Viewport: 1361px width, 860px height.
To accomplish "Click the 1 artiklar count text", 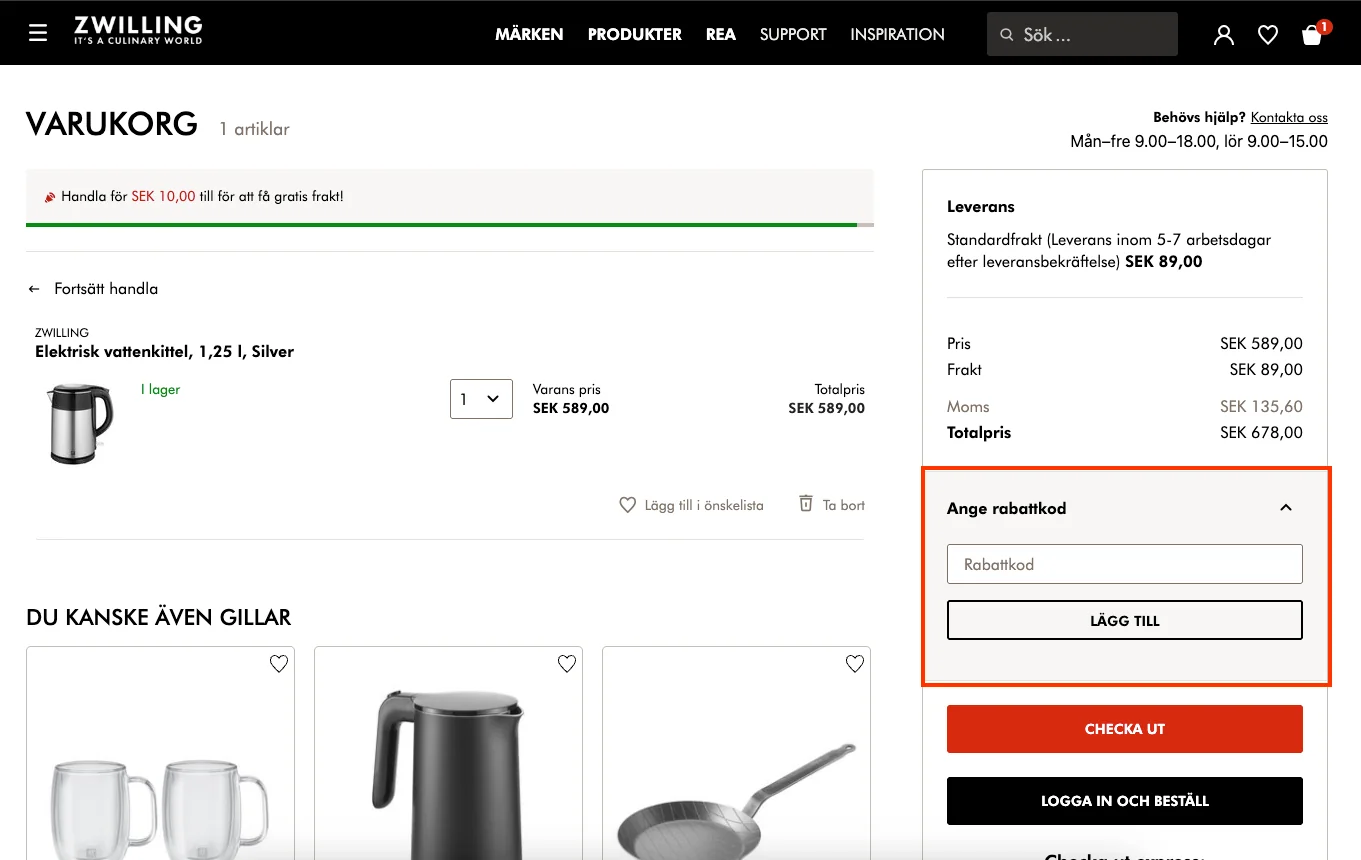I will (x=255, y=129).
